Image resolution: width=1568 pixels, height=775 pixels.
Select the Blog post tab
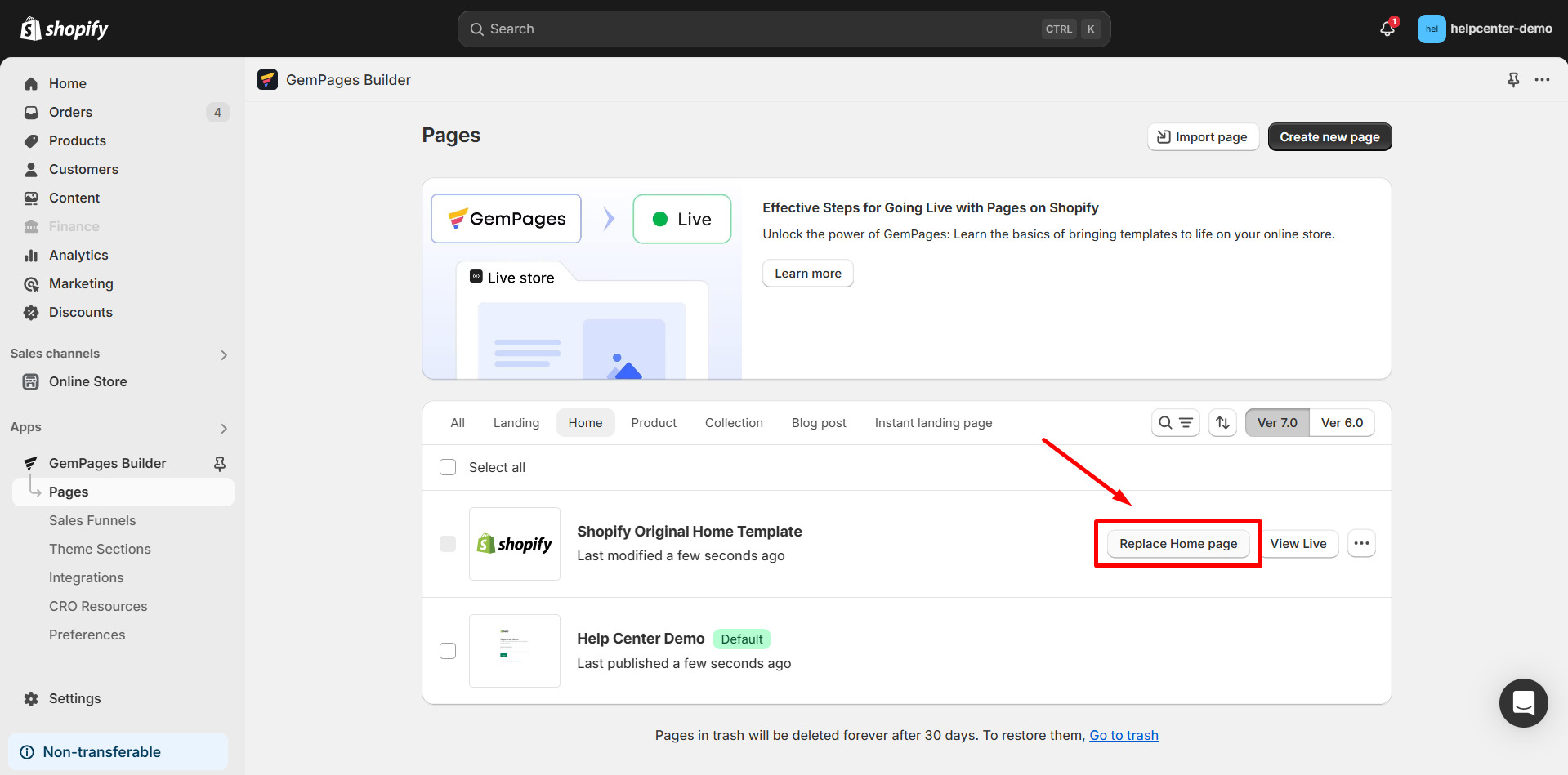coord(818,422)
